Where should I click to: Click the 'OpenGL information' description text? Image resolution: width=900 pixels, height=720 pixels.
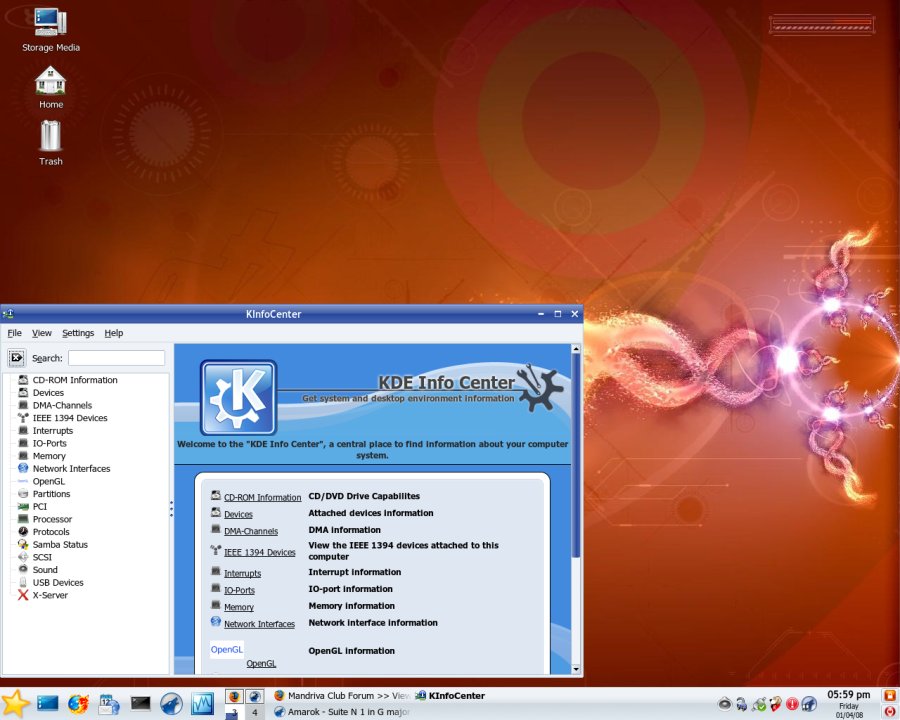[x=351, y=651]
